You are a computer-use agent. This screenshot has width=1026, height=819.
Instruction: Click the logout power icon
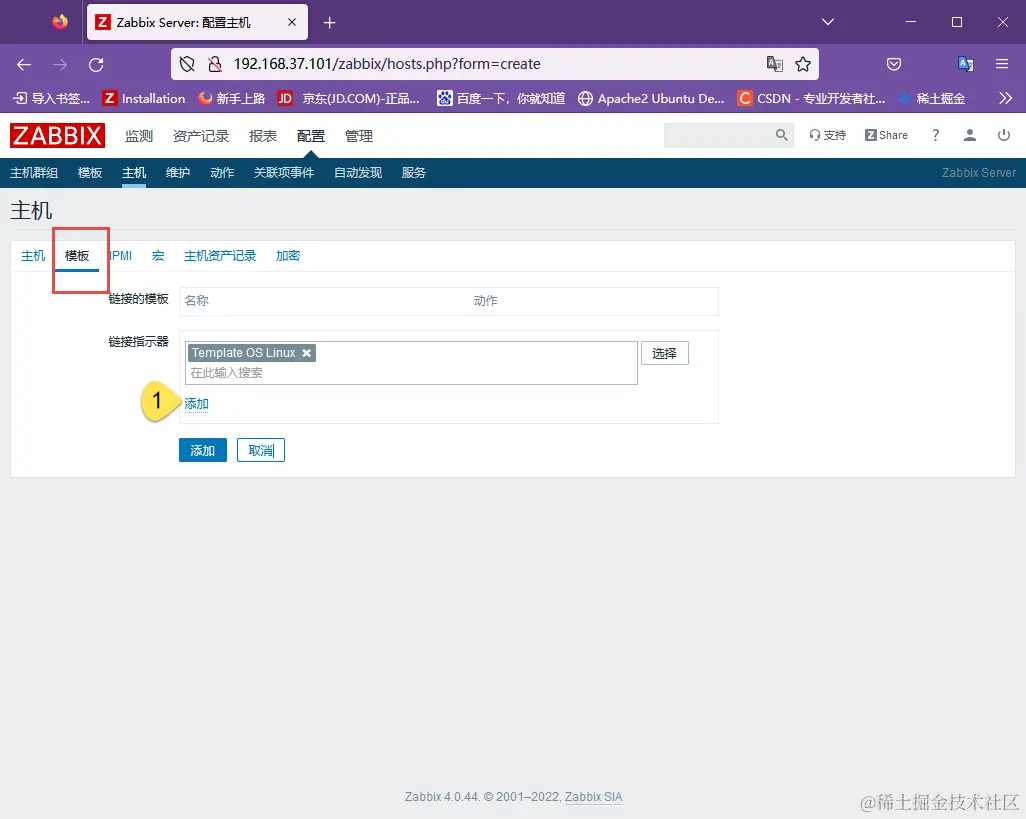(x=1004, y=134)
